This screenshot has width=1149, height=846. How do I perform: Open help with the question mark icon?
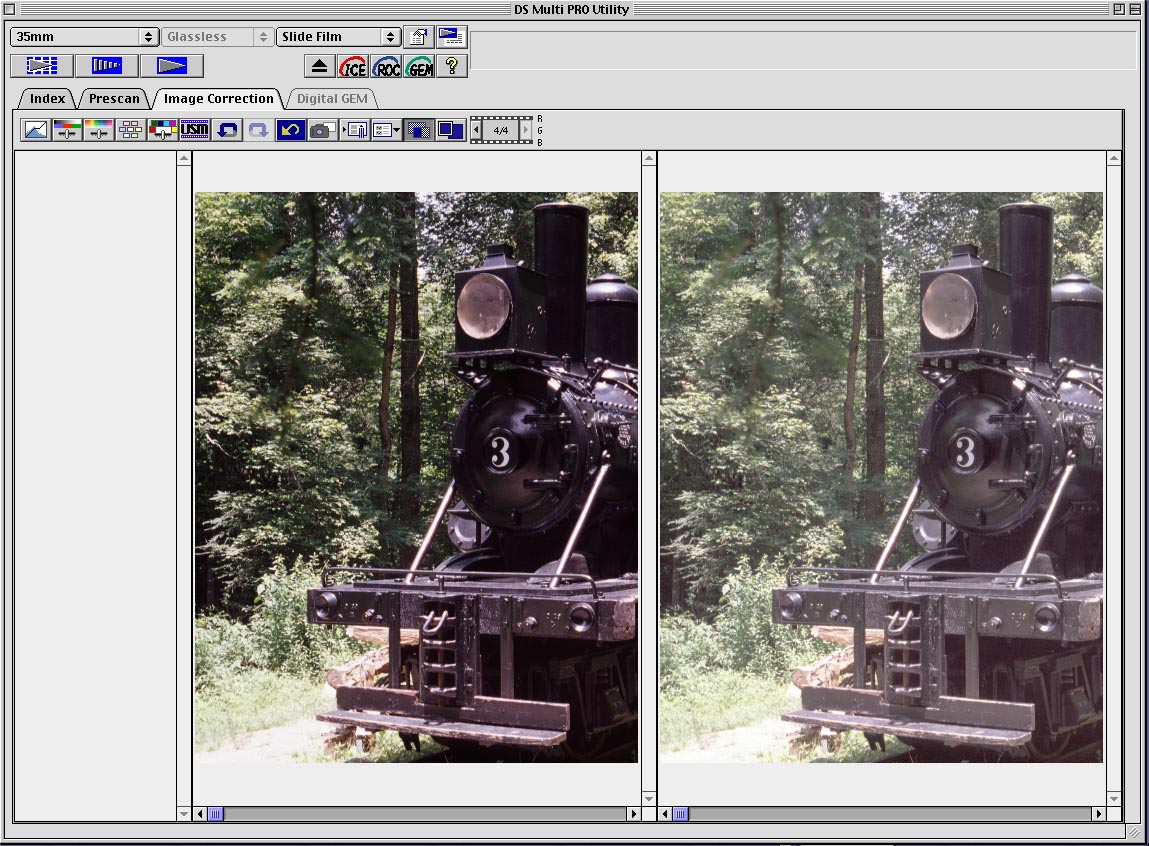click(452, 66)
